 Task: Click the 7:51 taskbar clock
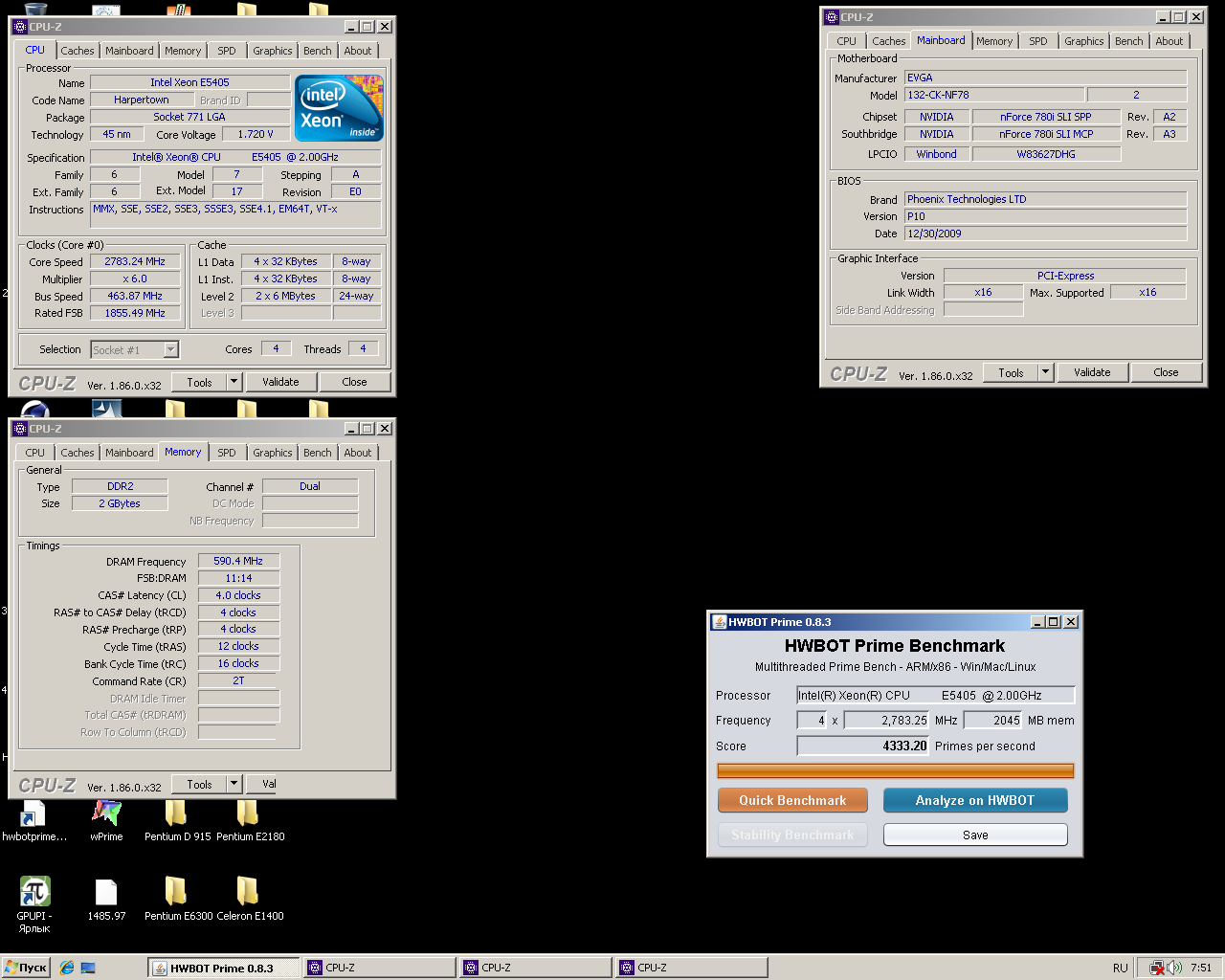click(1201, 968)
